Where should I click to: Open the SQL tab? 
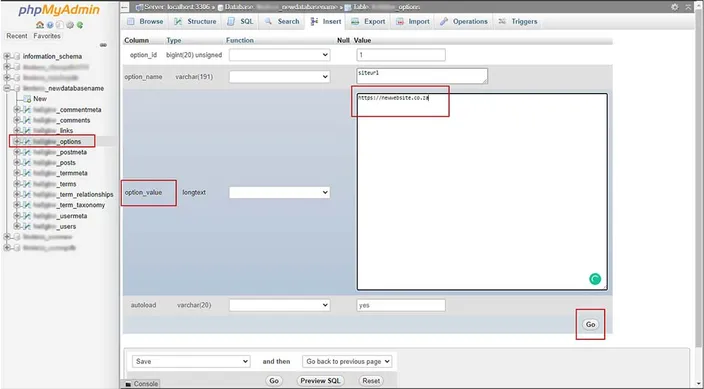click(240, 22)
